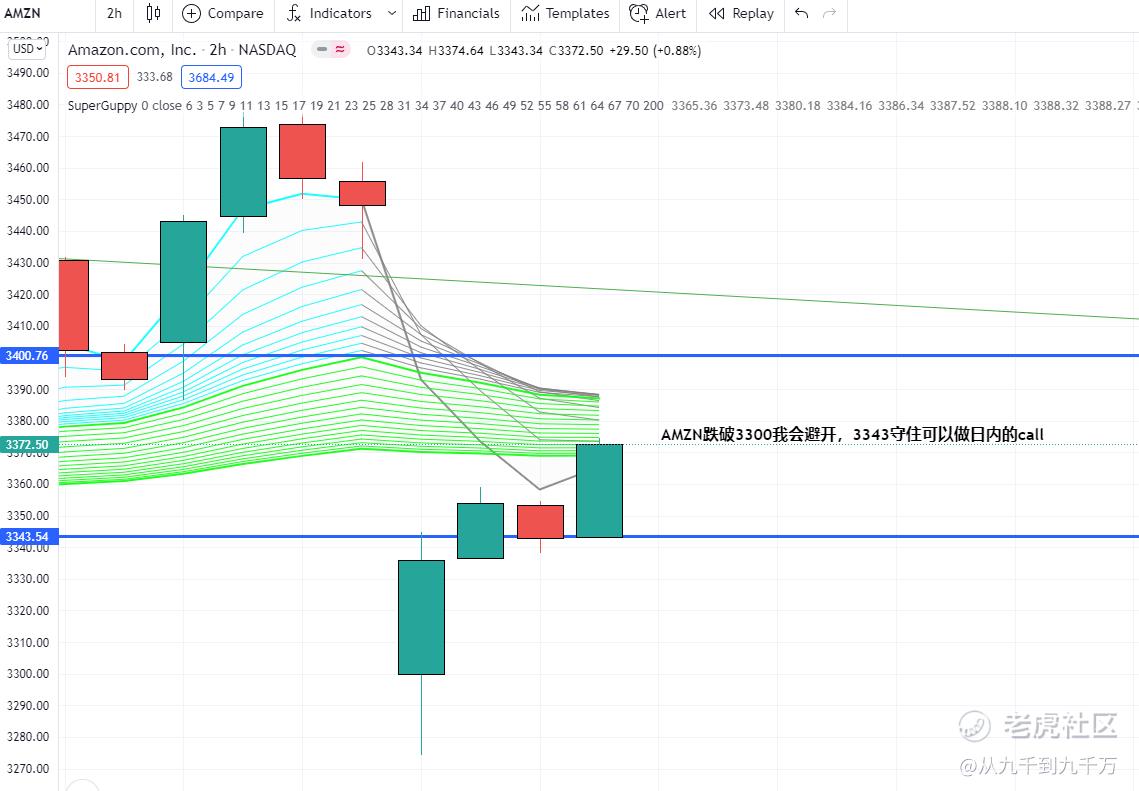The width and height of the screenshot is (1139, 791).
Task: Expand the indicators favorites chevron
Action: click(x=392, y=13)
